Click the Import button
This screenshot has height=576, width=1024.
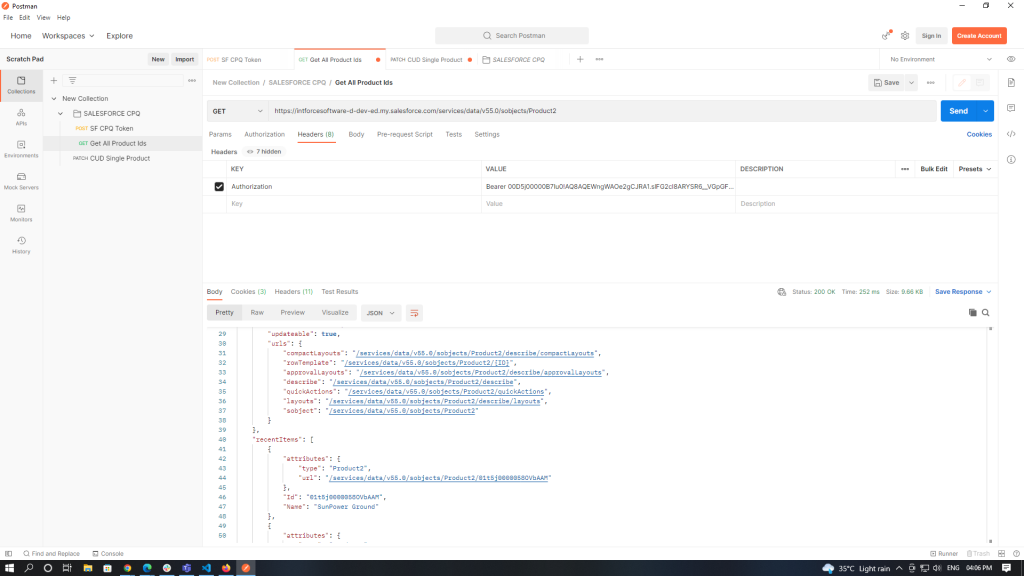pos(185,59)
